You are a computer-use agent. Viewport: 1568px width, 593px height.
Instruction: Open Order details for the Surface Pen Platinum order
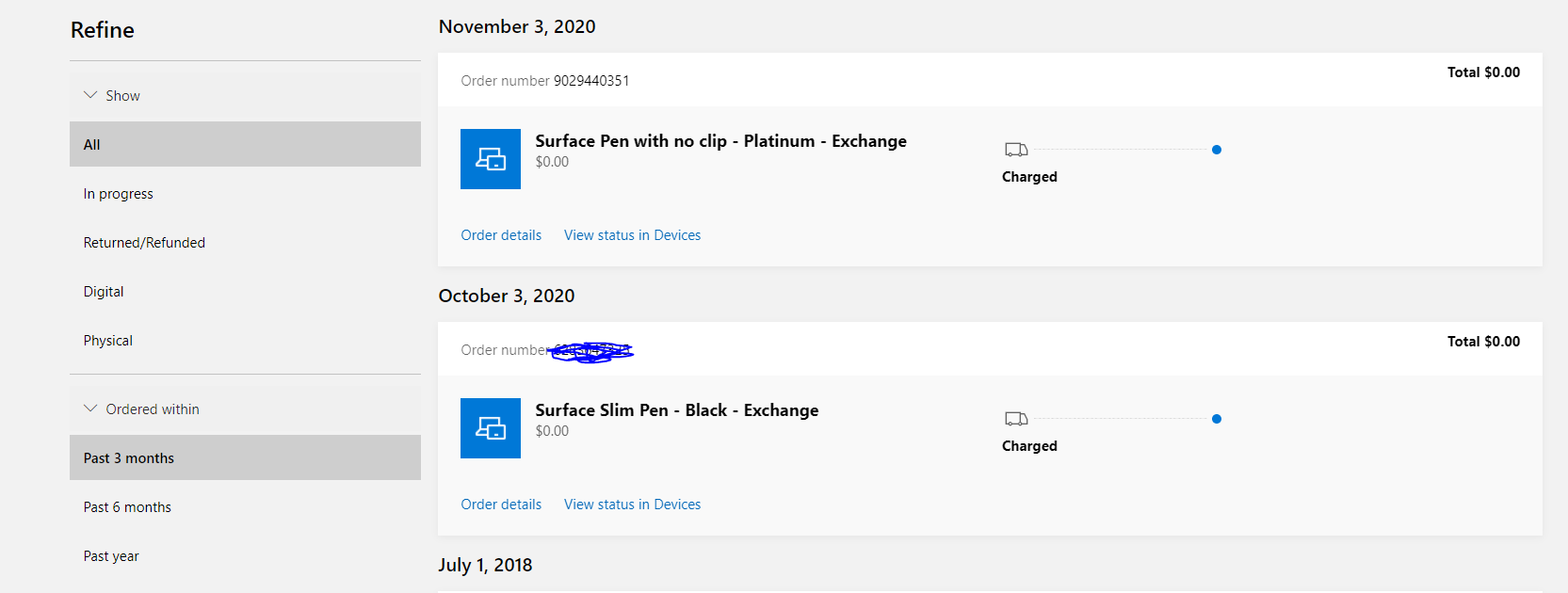tap(501, 235)
